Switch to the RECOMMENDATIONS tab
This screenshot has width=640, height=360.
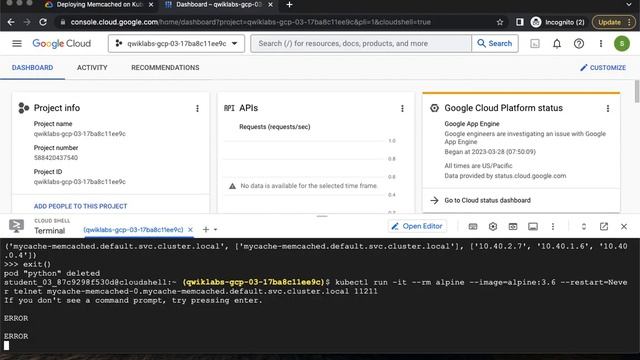coord(165,68)
